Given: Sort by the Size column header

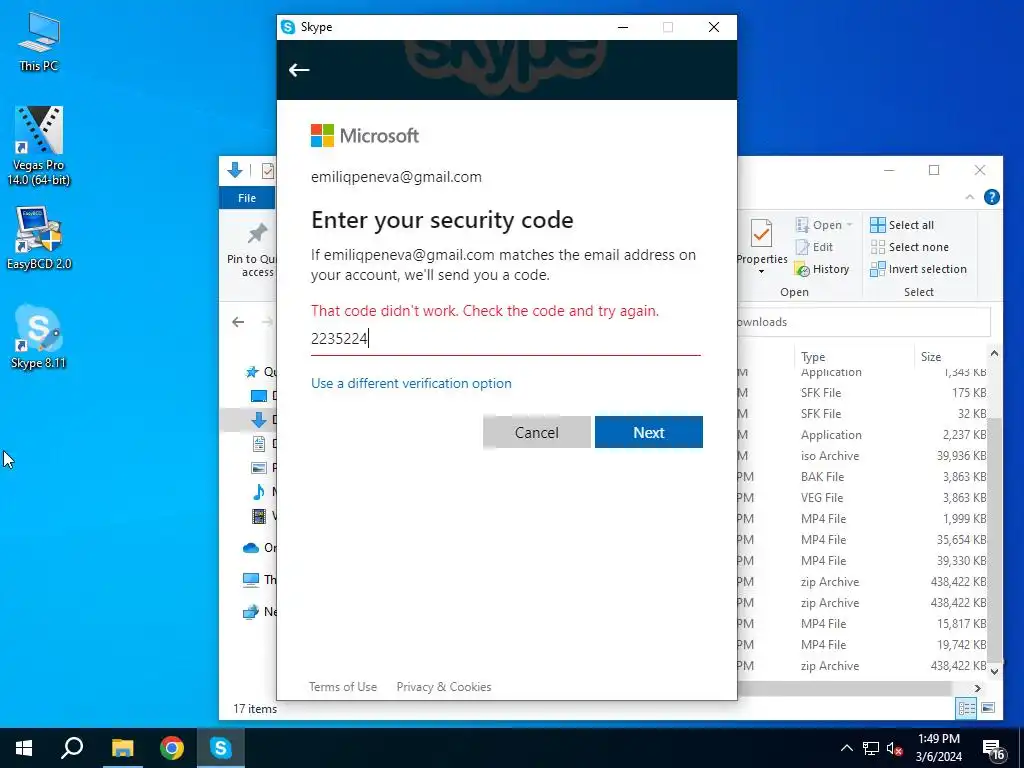Looking at the screenshot, I should coord(931,357).
